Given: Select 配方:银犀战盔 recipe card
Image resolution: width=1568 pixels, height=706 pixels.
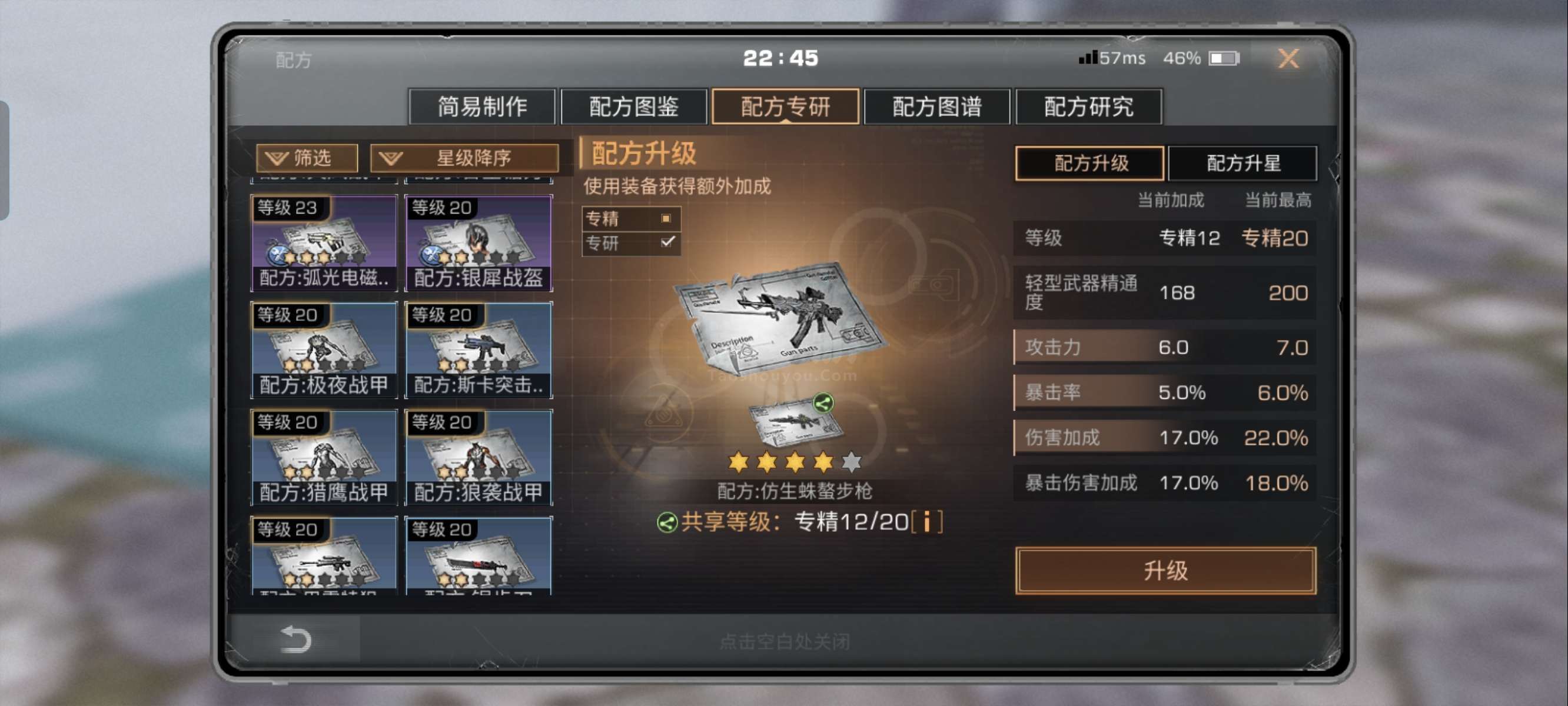Looking at the screenshot, I should [x=479, y=244].
